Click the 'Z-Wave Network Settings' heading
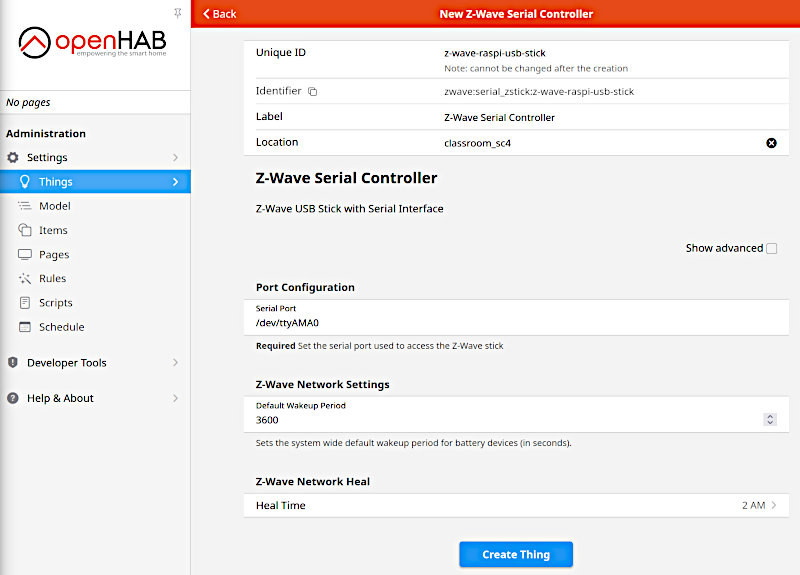Image resolution: width=800 pixels, height=575 pixels. point(322,384)
